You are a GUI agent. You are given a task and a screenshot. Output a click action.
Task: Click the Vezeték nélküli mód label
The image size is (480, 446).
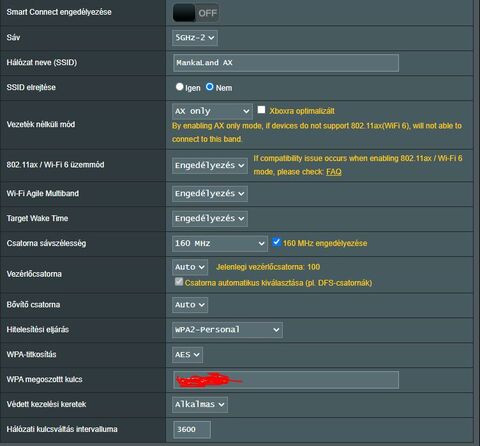[41, 124]
